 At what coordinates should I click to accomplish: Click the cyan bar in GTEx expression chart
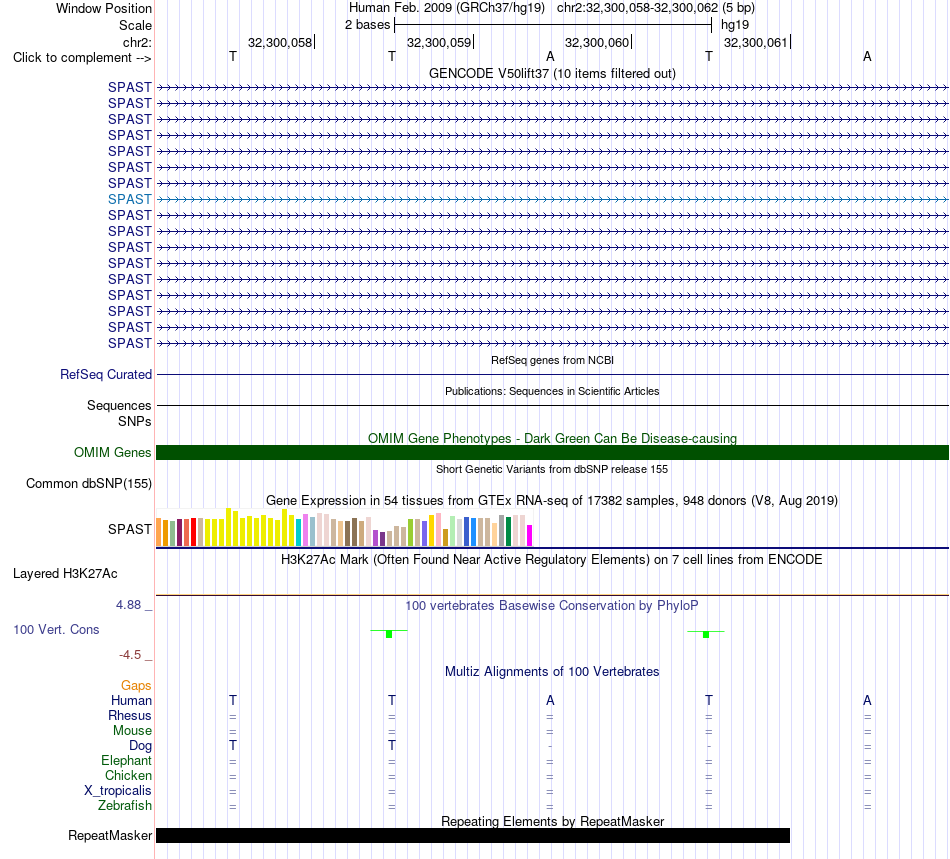click(299, 532)
